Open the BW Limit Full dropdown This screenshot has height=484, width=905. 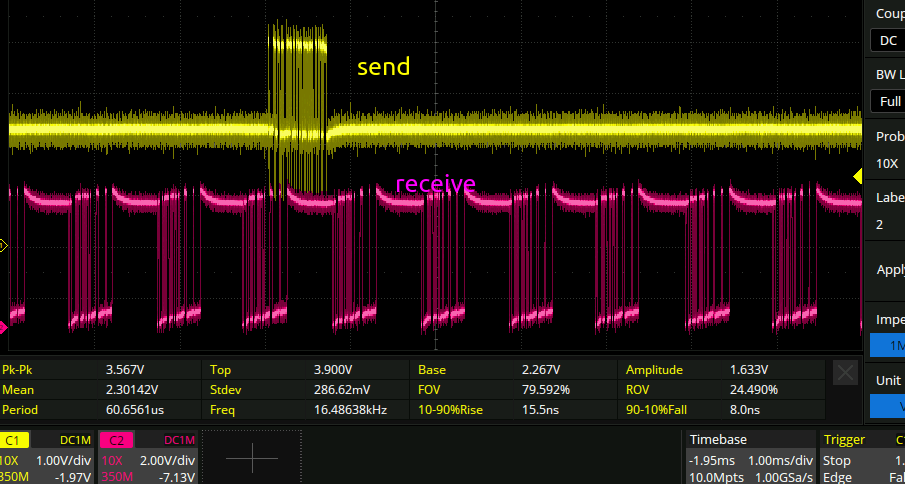(x=887, y=101)
